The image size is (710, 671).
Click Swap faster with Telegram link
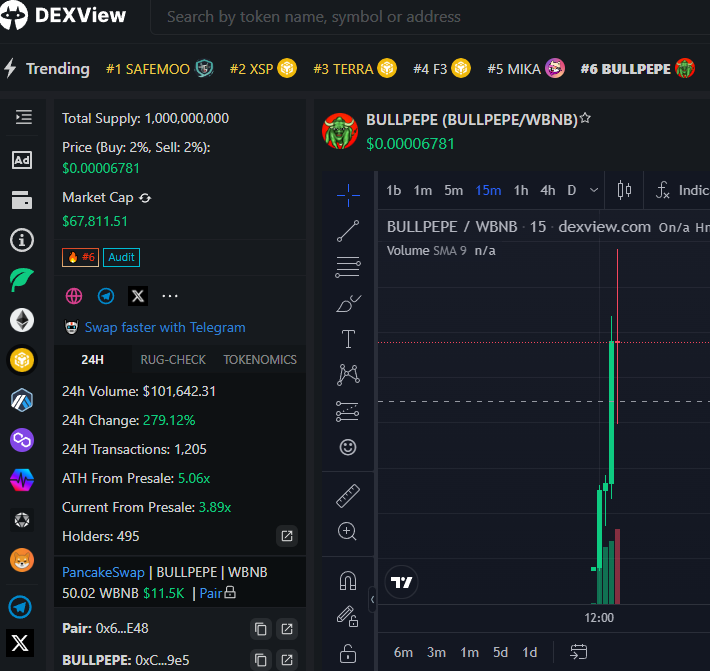pyautogui.click(x=165, y=327)
